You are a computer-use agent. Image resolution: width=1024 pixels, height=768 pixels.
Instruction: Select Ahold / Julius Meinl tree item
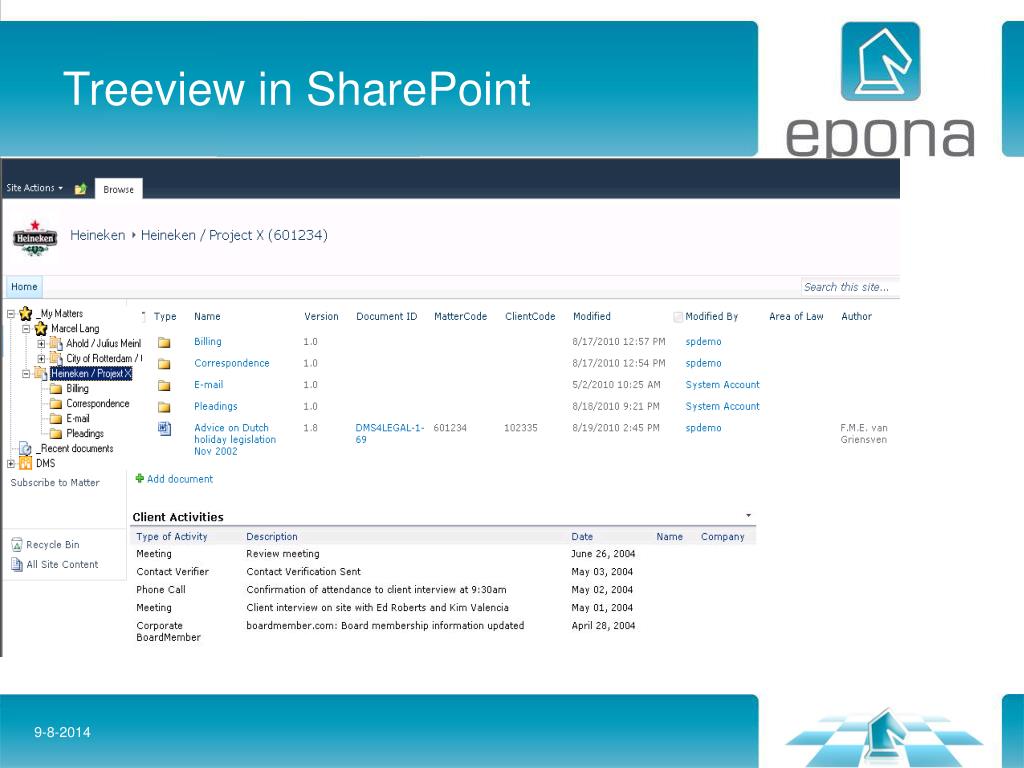(103, 344)
